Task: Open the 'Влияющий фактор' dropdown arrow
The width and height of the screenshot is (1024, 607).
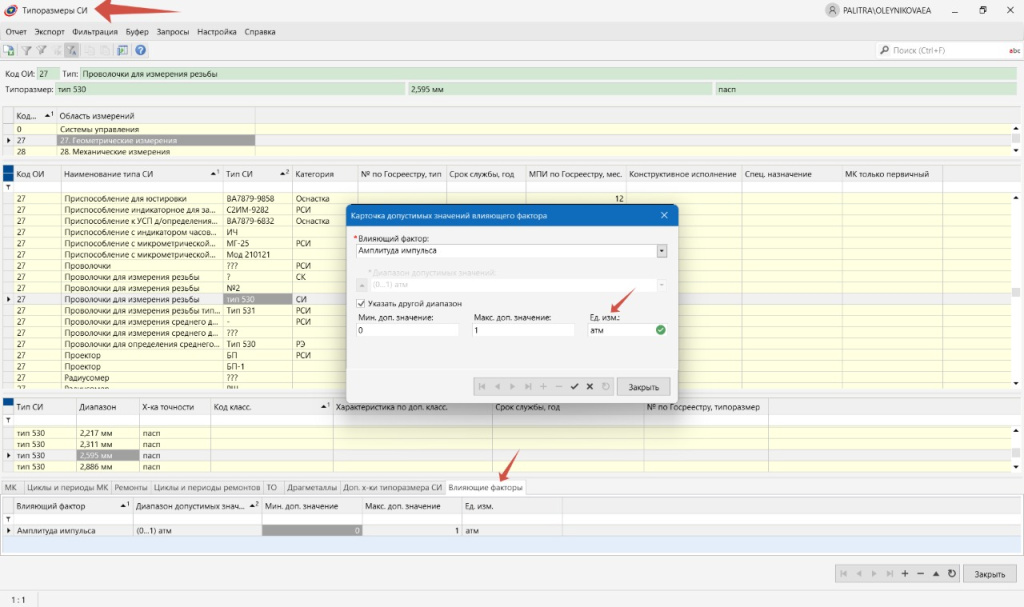Action: (x=662, y=251)
